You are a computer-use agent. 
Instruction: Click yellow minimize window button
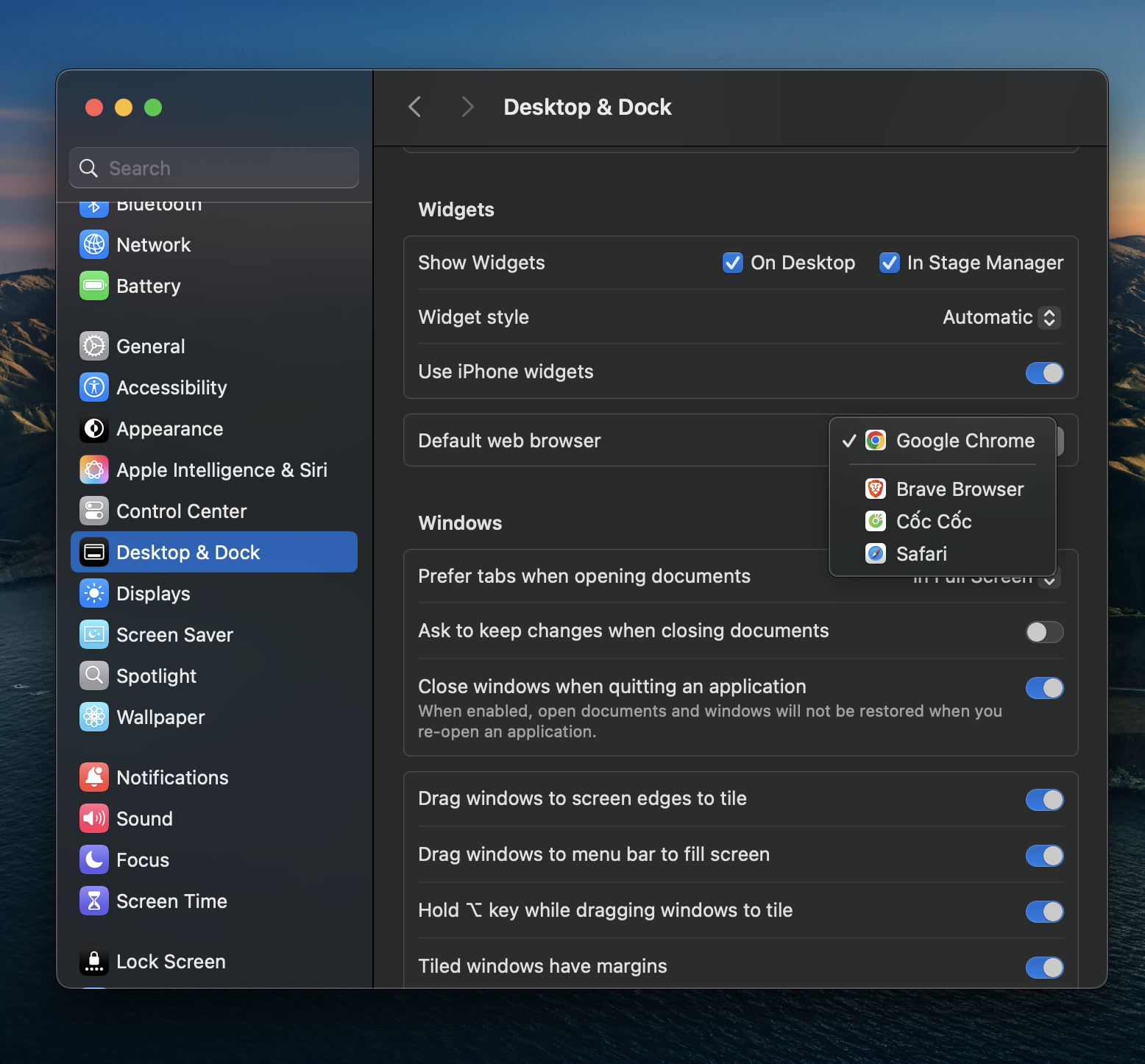[124, 107]
